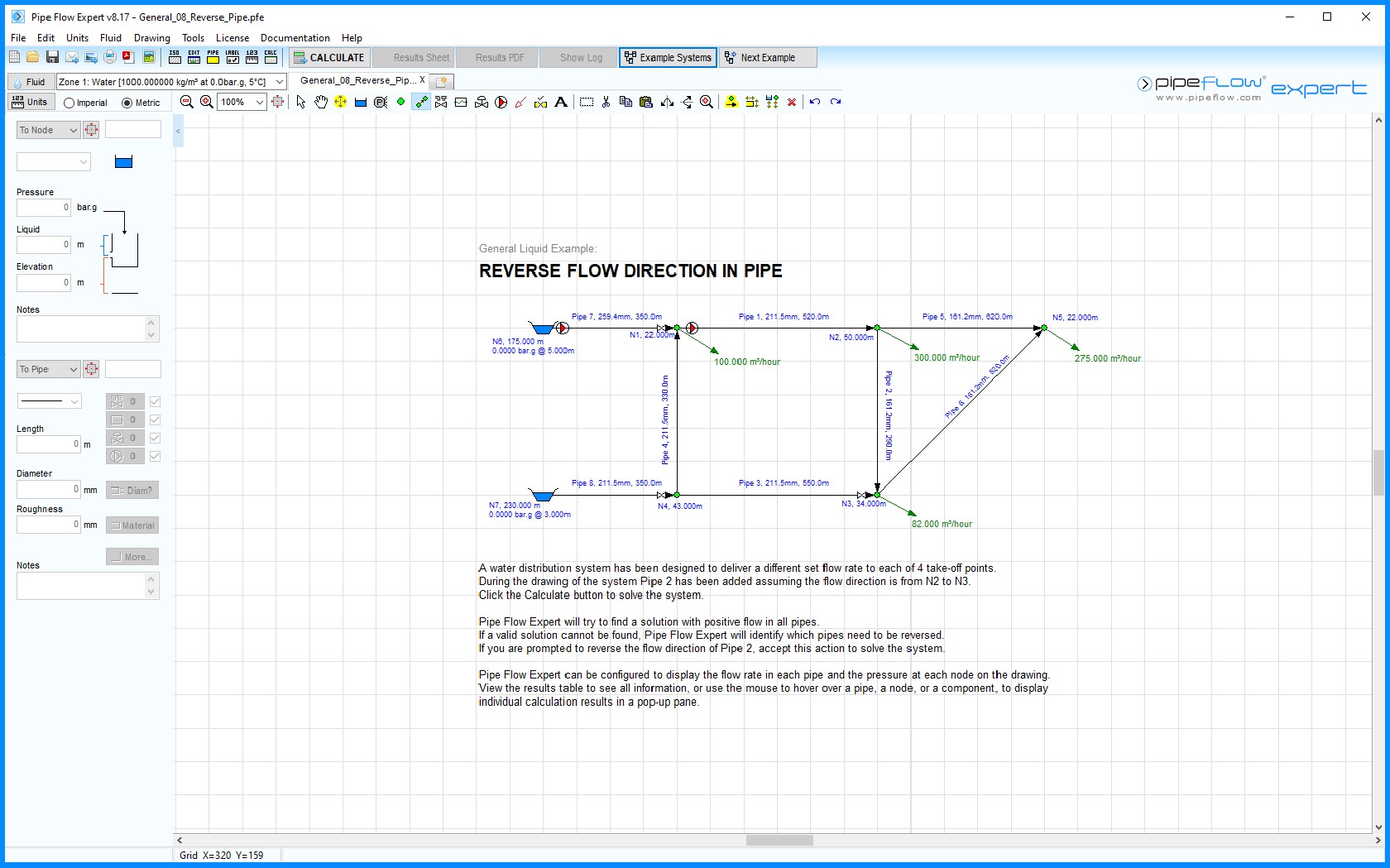Click the Pipe 2 label on drawing
1390x868 pixels.
coord(889,415)
